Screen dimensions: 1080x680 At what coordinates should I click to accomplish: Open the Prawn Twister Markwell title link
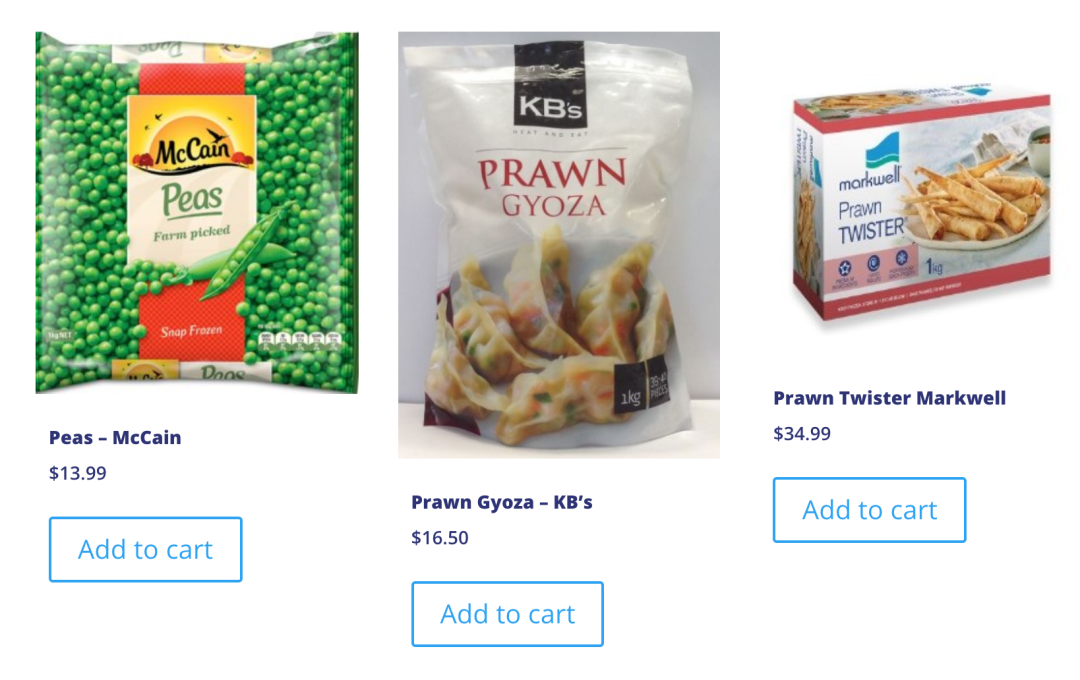pyautogui.click(x=889, y=398)
